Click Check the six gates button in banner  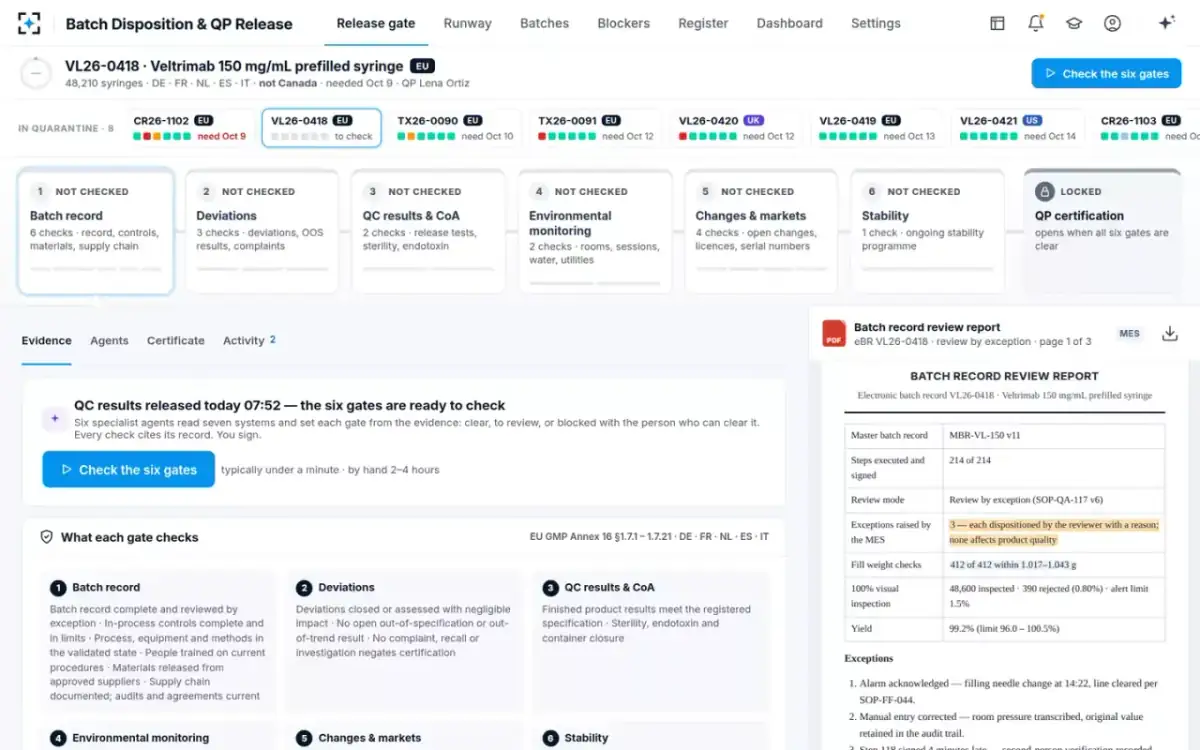[128, 469]
